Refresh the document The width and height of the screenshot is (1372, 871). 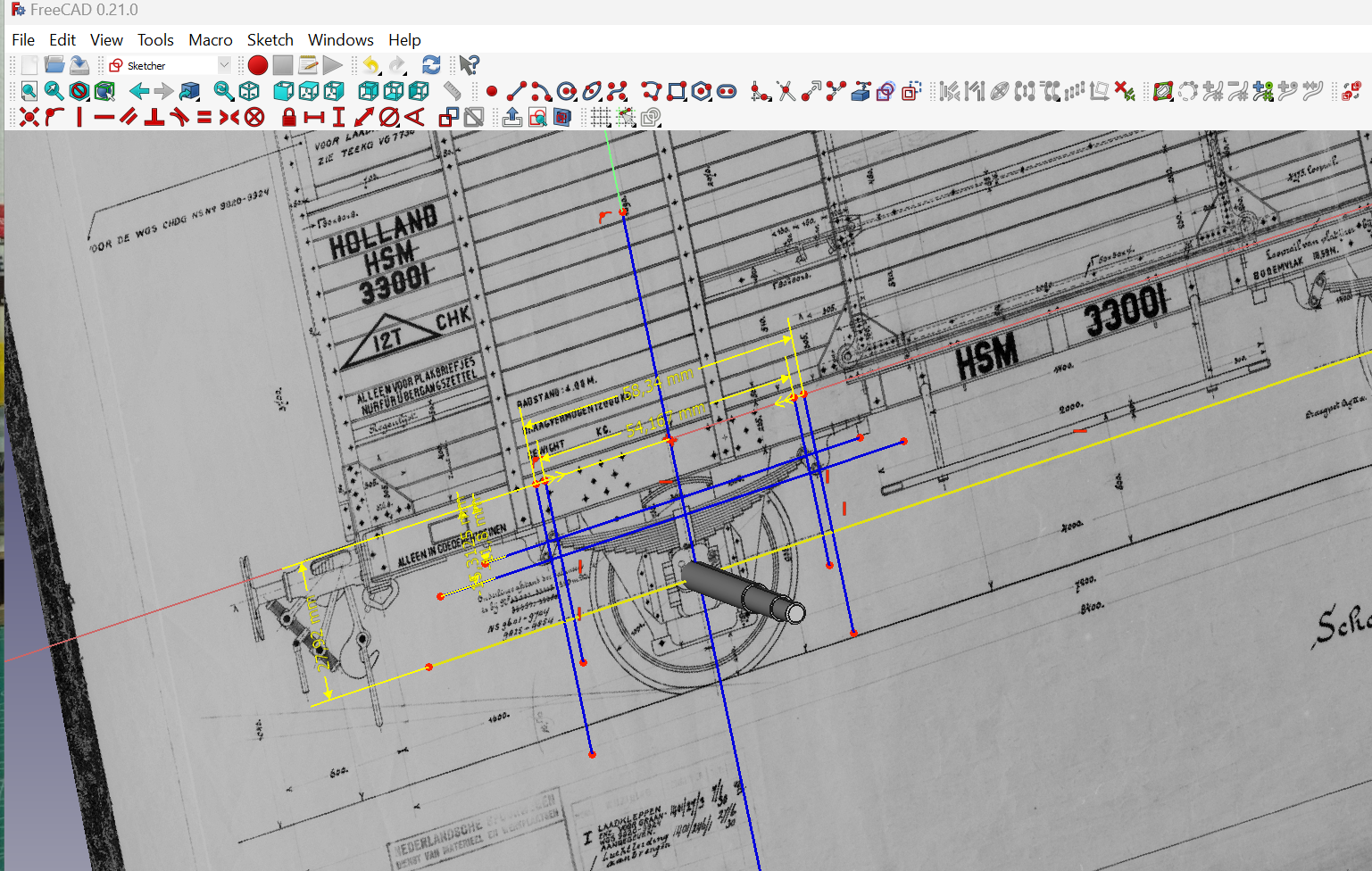[x=431, y=65]
